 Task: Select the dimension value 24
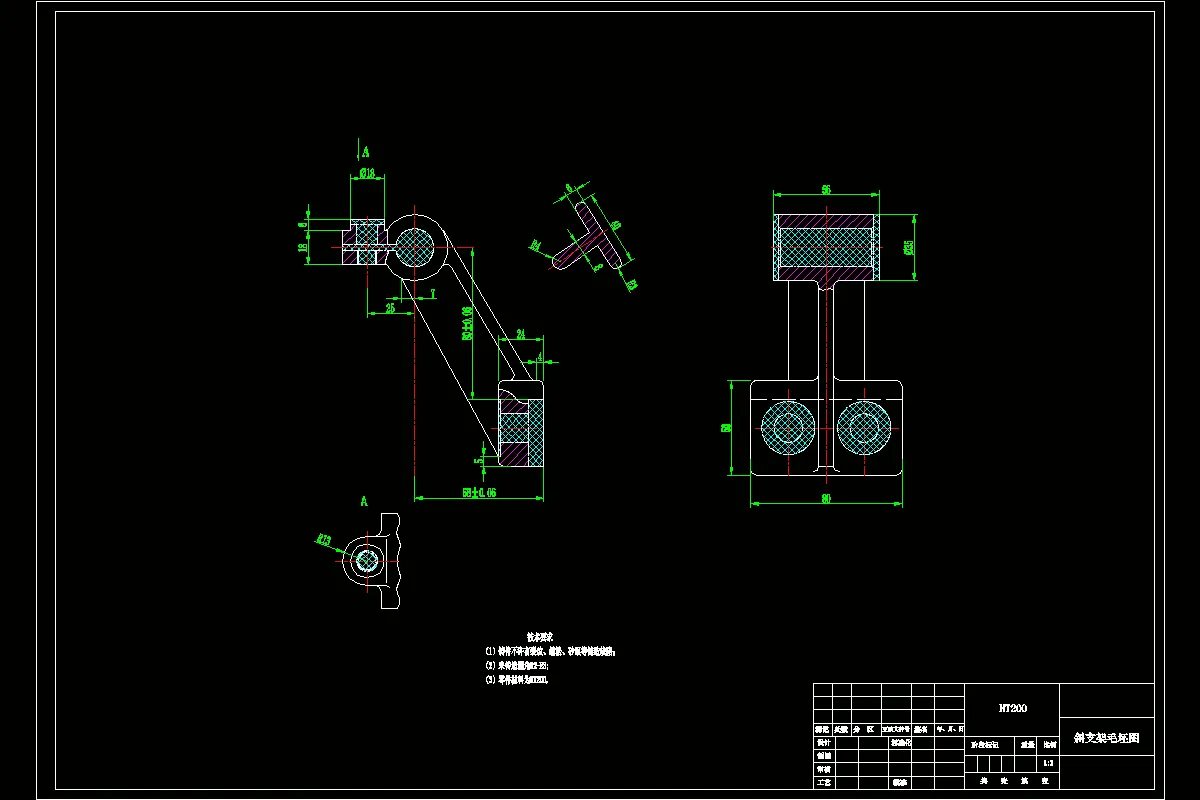[x=520, y=334]
